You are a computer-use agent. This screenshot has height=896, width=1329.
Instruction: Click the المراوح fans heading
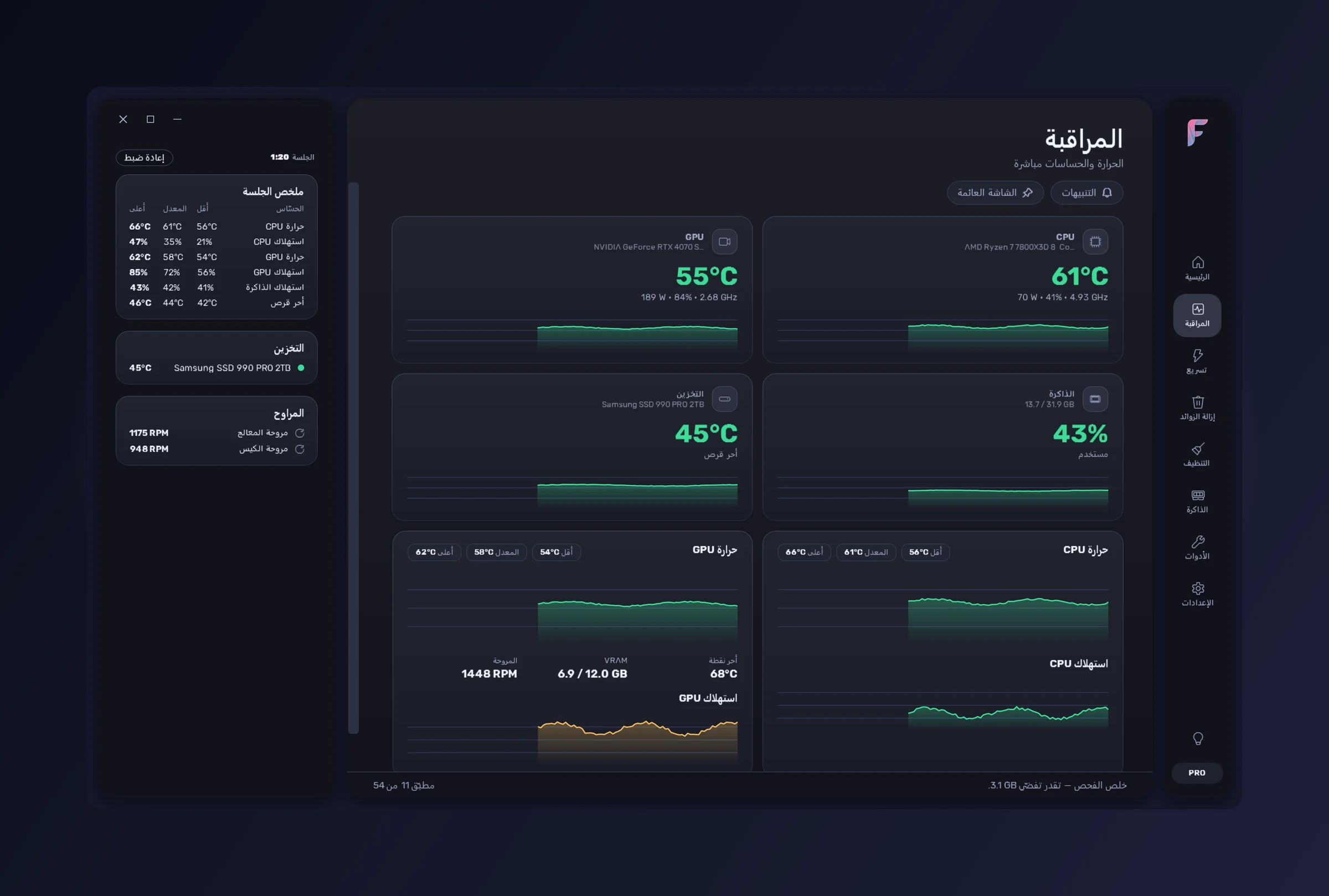click(289, 413)
